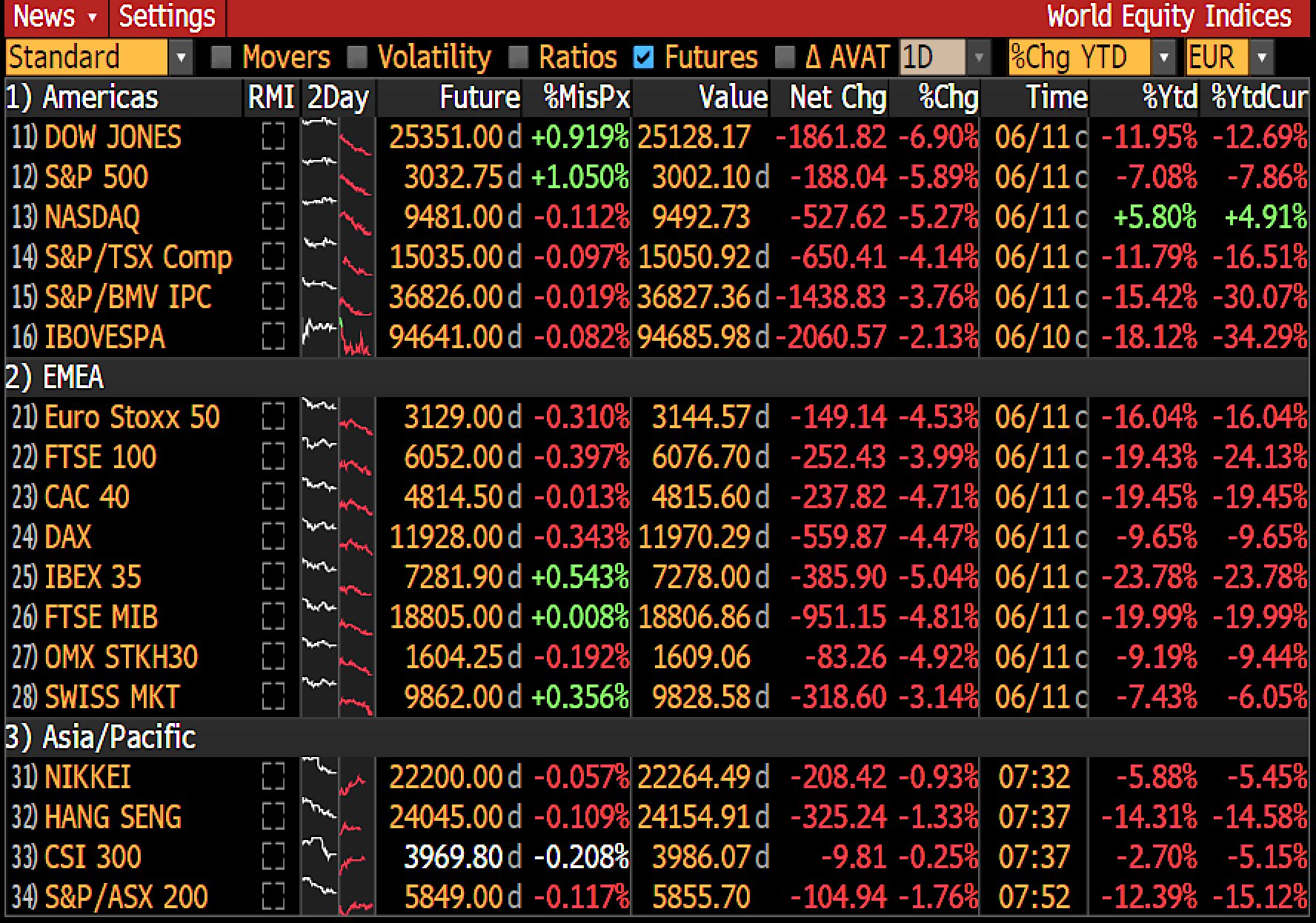This screenshot has height=923, width=1316.
Task: Uncheck the Futures checkbox
Action: point(644,57)
